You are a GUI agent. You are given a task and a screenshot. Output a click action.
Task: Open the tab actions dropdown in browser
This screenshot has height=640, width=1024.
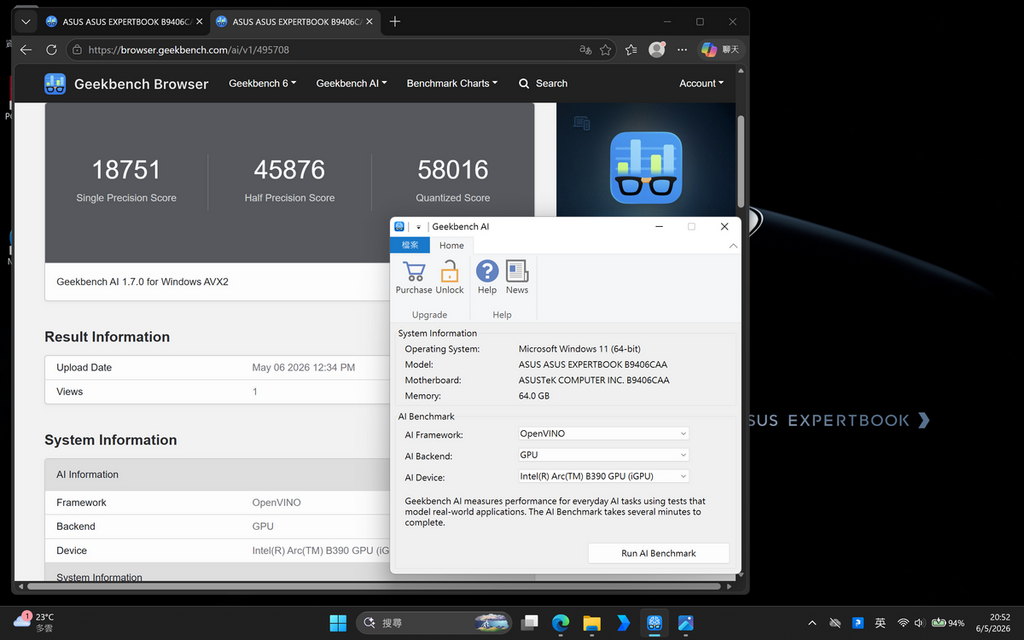point(25,22)
